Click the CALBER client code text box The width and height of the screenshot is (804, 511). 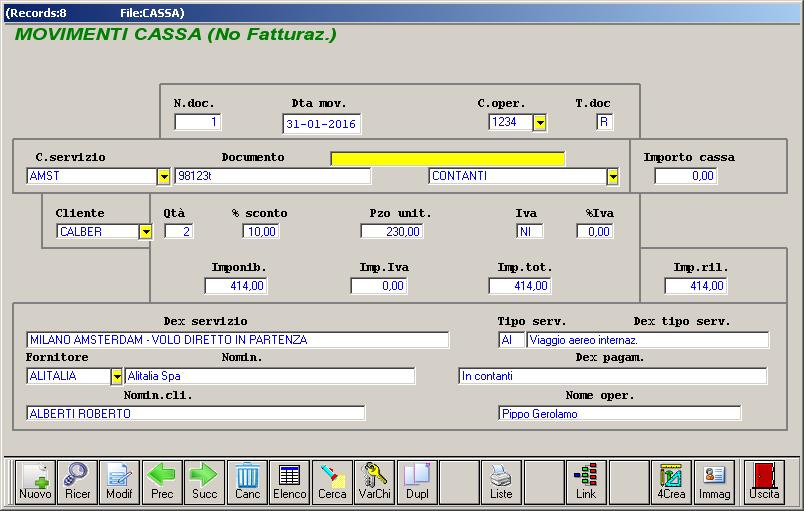pos(97,232)
